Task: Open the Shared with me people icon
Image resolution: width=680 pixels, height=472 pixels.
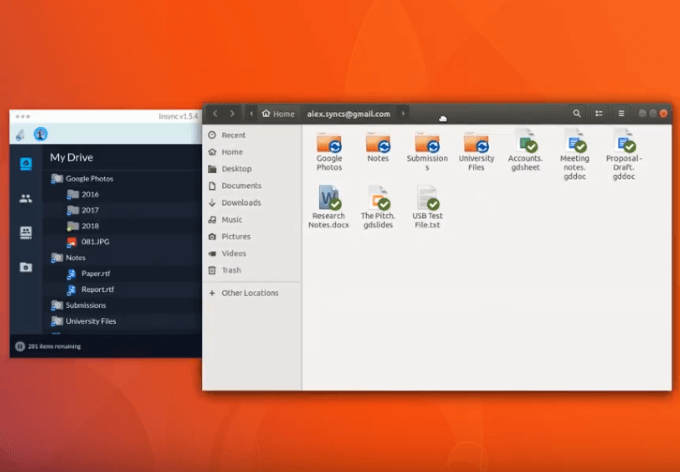Action: (26, 198)
